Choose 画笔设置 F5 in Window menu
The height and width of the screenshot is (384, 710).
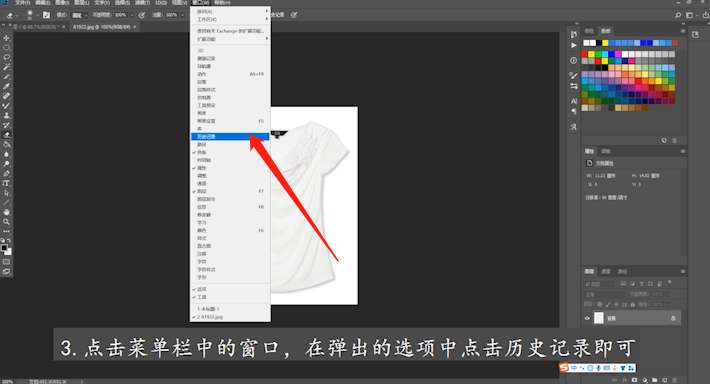click(x=230, y=121)
